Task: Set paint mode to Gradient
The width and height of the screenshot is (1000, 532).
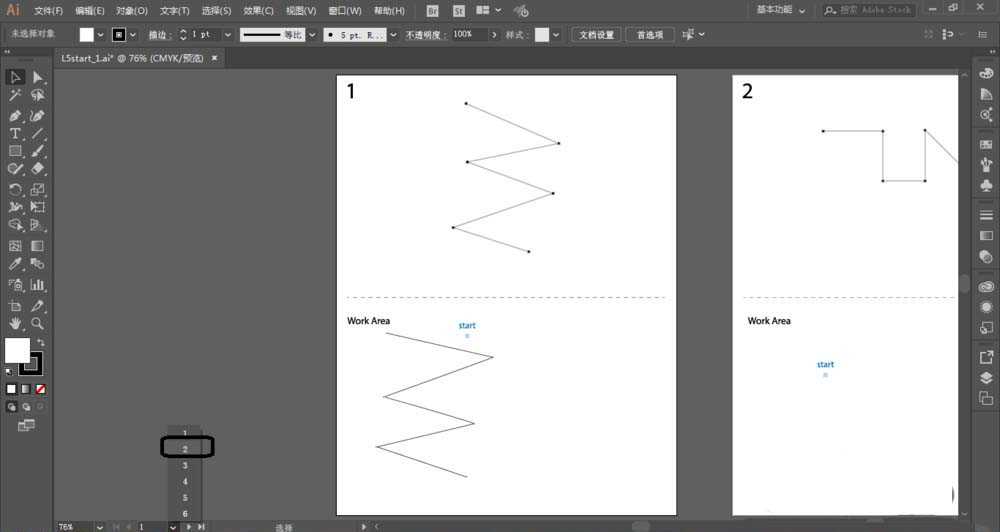Action: 26,388
